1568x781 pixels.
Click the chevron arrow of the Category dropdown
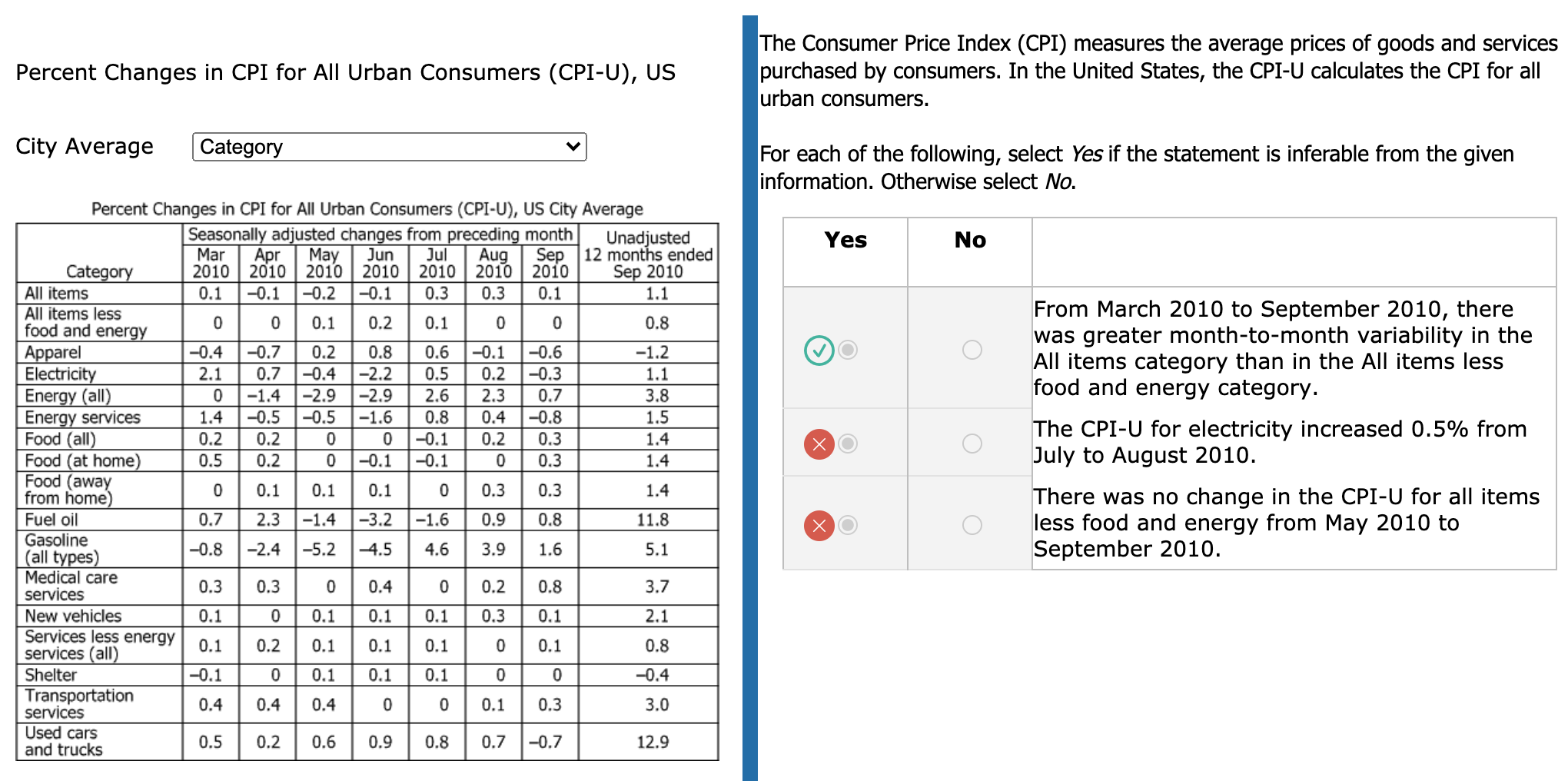click(x=573, y=147)
